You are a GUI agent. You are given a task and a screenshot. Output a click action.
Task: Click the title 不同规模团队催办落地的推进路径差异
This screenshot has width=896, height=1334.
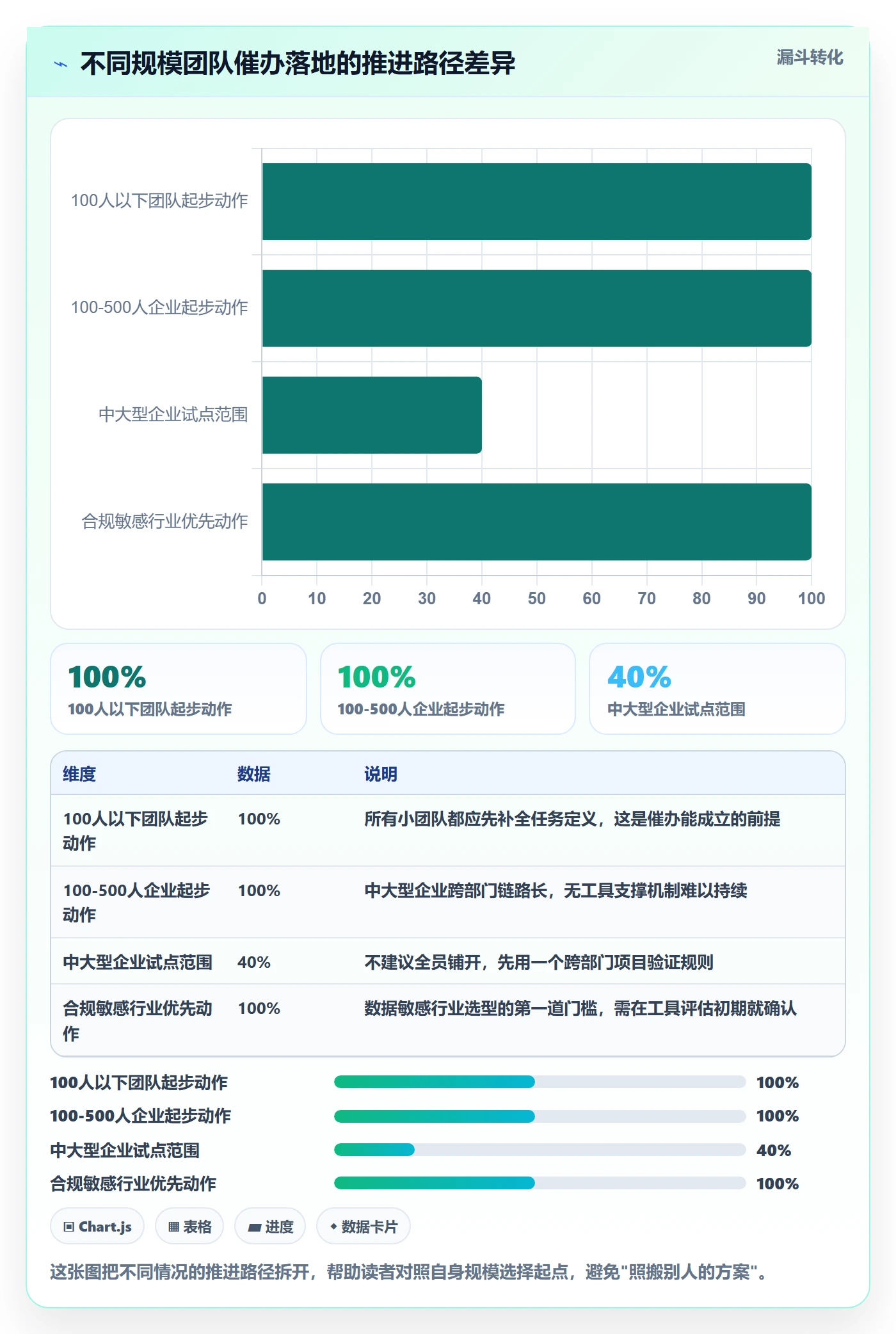pos(298,63)
